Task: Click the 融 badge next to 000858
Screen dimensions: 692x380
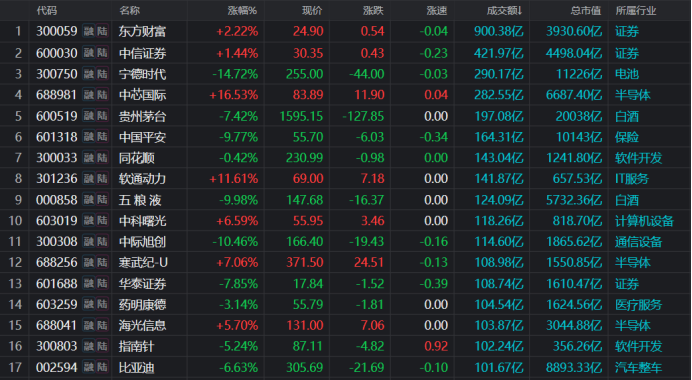Action: click(89, 200)
